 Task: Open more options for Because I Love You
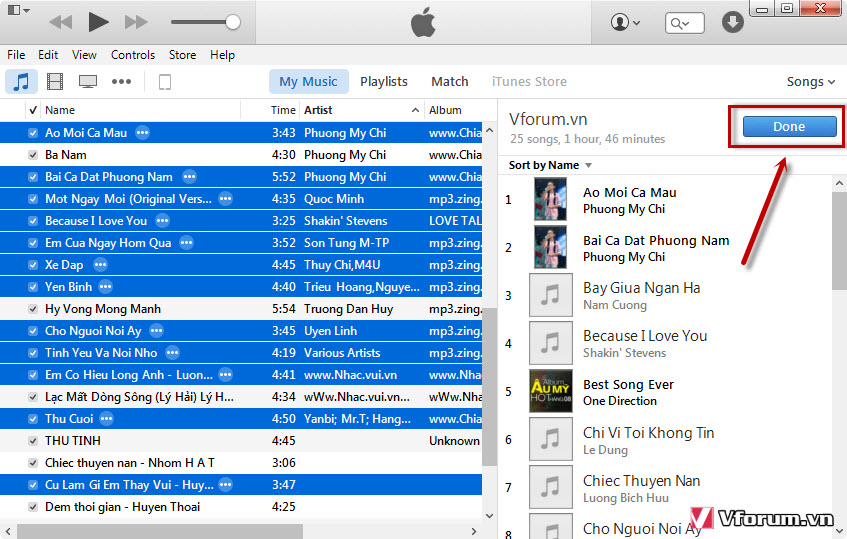[163, 221]
